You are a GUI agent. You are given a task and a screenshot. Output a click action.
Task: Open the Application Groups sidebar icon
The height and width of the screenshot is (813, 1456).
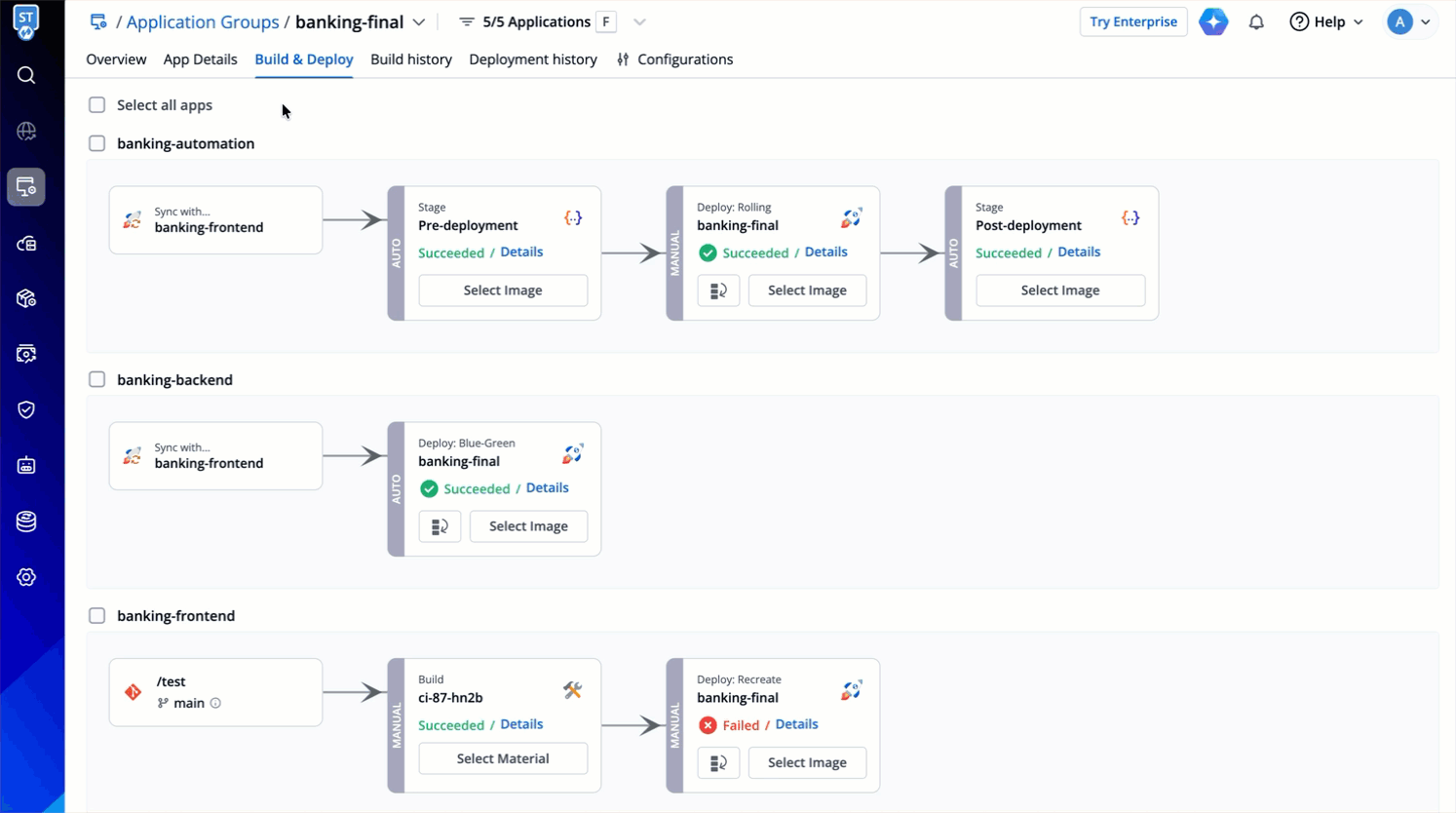pyautogui.click(x=26, y=187)
